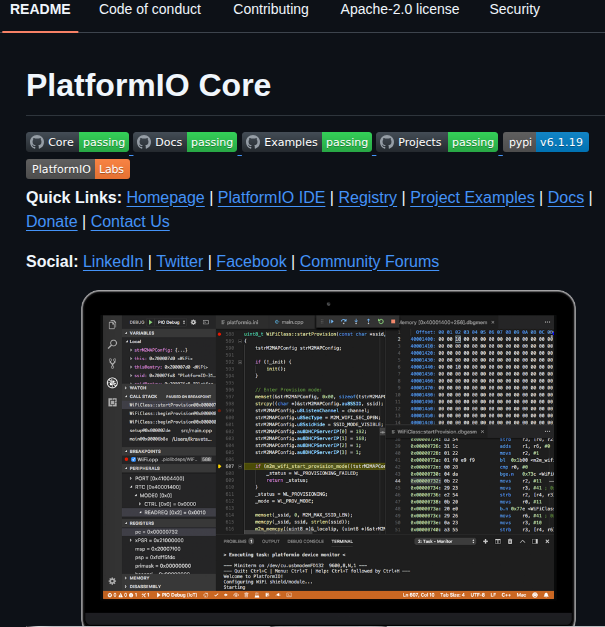Visit the Registry link
Viewport: 605px width, 627px height.
[367, 198]
